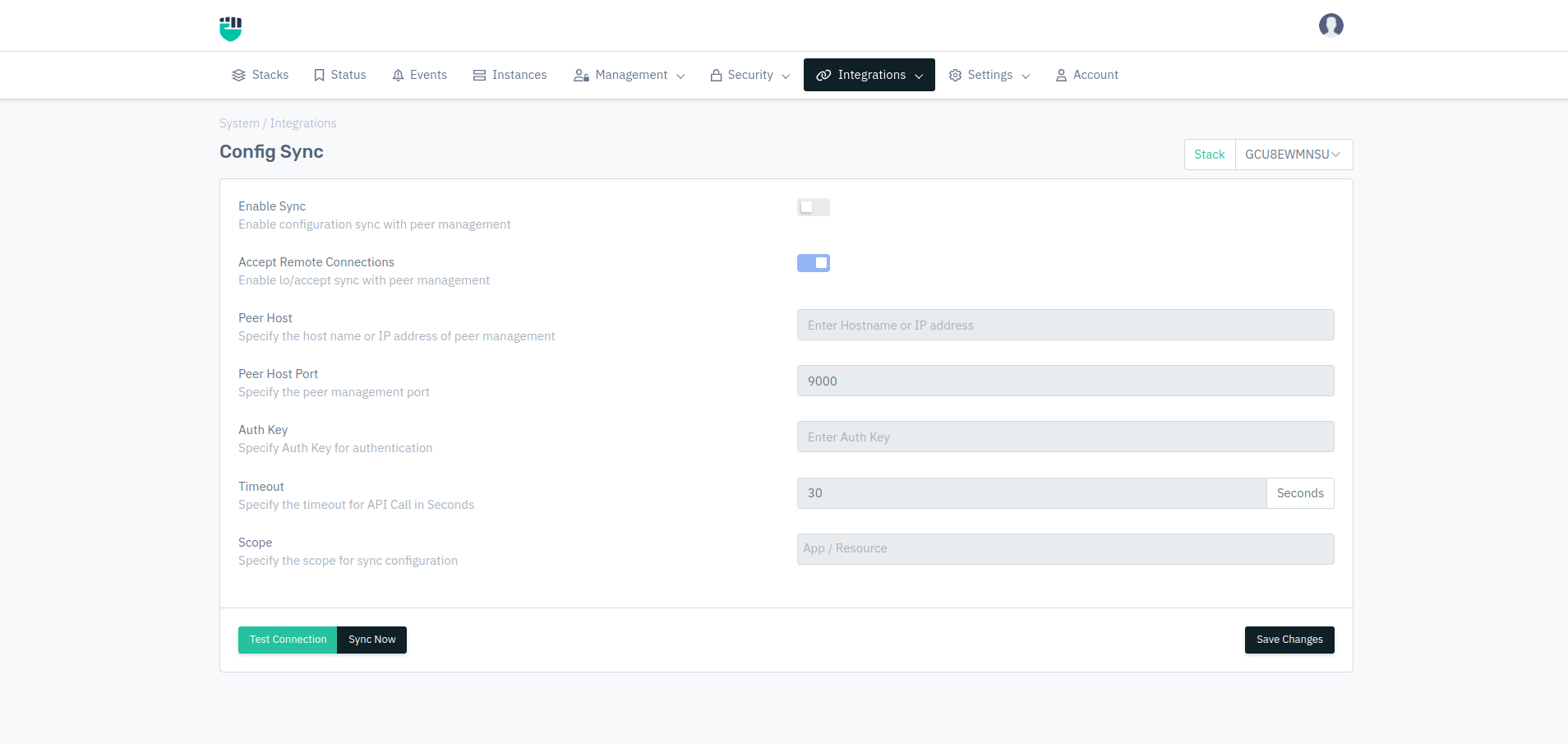Click the Save Changes button
Viewport: 1568px width, 744px height.
(1289, 640)
